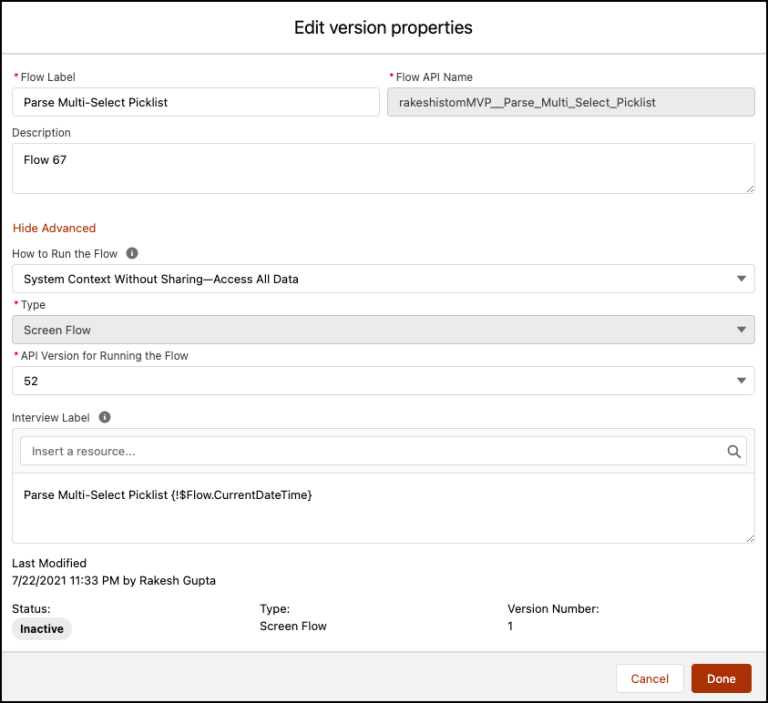This screenshot has width=768, height=703.
Task: Click into the Flow Label field
Action: point(196,102)
